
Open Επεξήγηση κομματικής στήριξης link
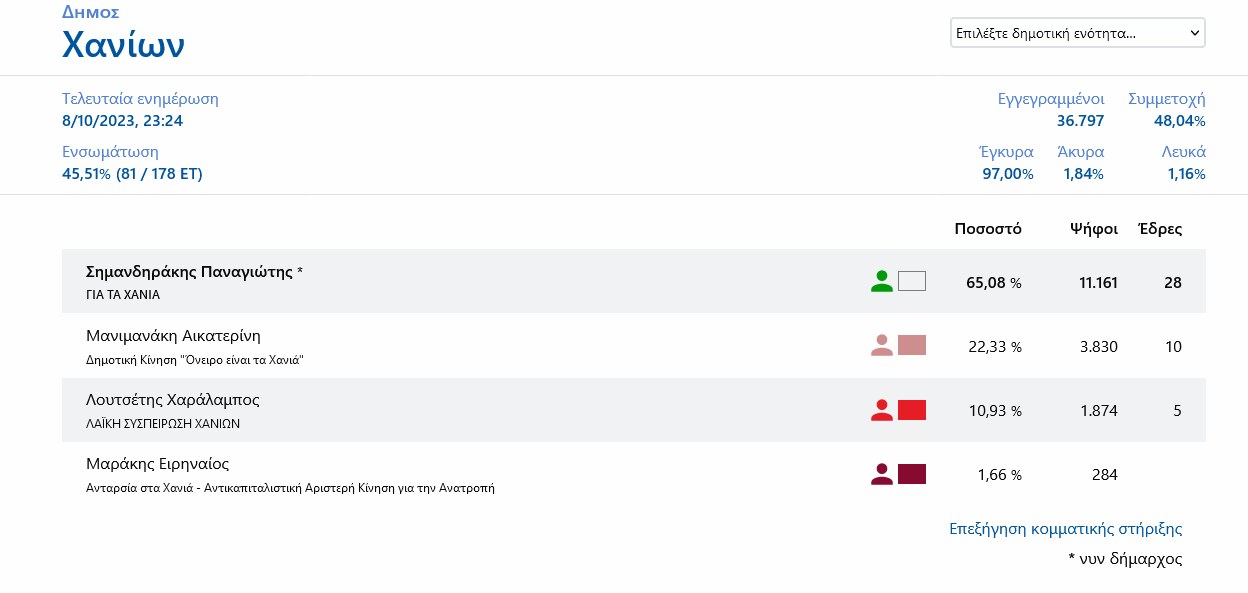click(x=1065, y=529)
